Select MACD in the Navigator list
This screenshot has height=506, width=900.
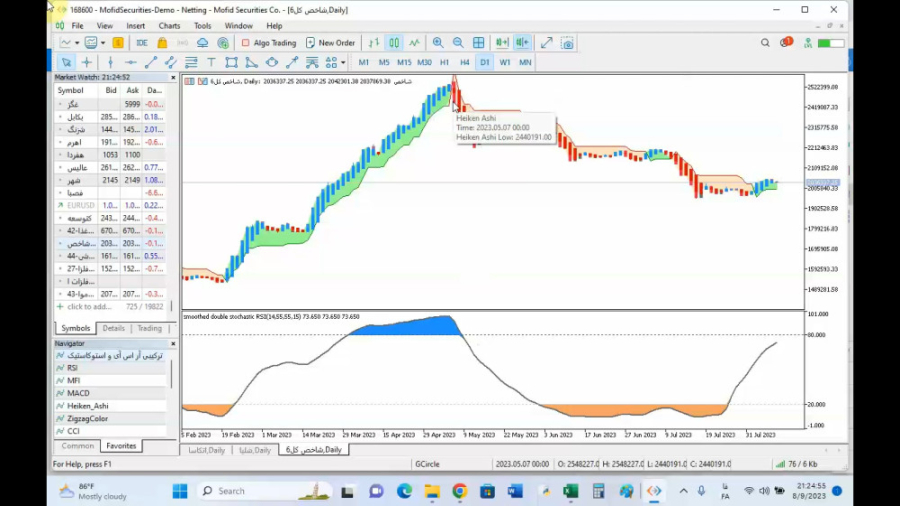point(110,393)
